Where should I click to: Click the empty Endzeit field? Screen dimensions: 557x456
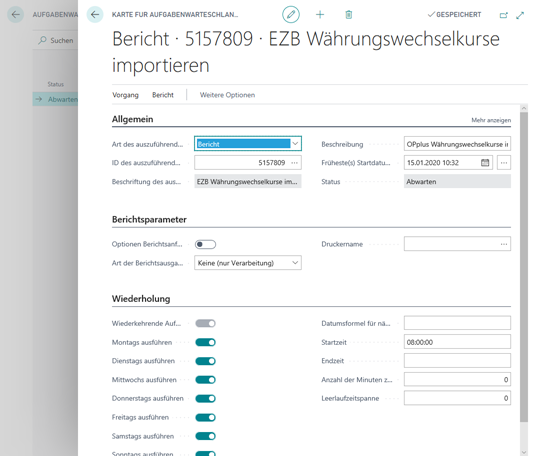click(457, 360)
